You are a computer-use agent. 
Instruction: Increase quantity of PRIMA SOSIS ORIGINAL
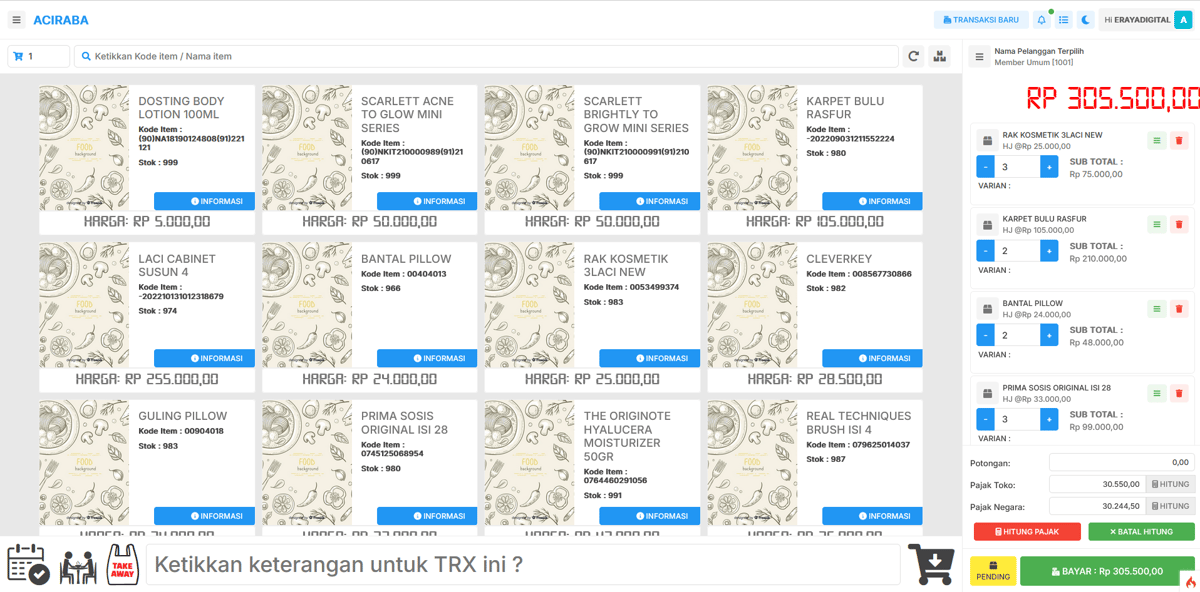tap(1049, 419)
